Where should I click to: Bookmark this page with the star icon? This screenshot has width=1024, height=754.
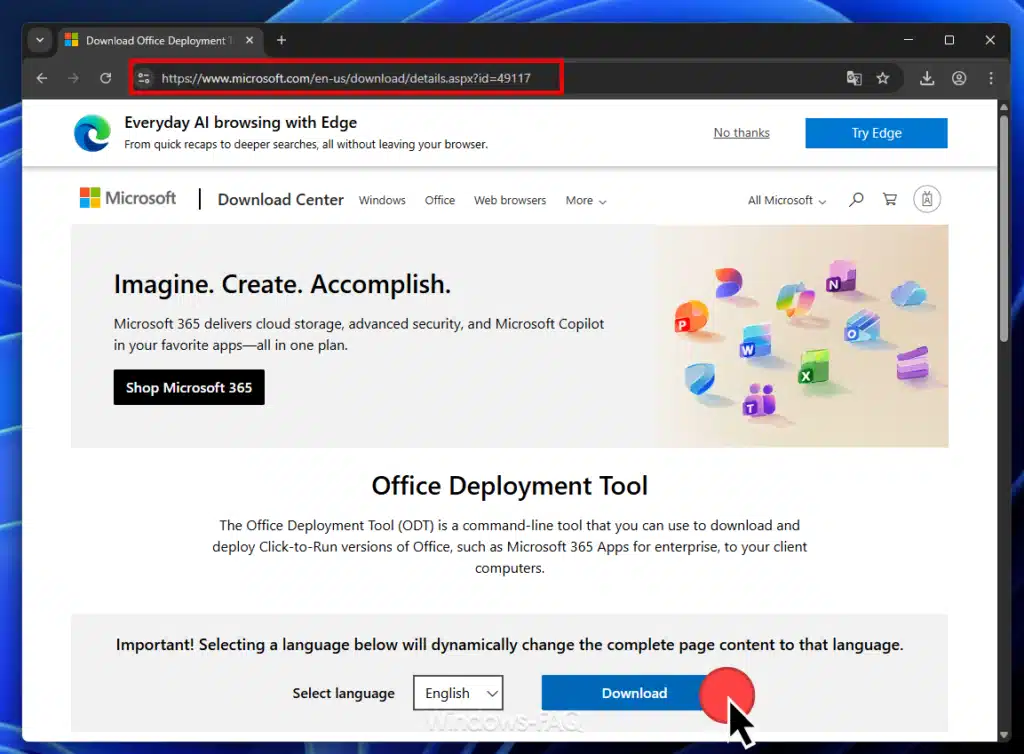[884, 77]
